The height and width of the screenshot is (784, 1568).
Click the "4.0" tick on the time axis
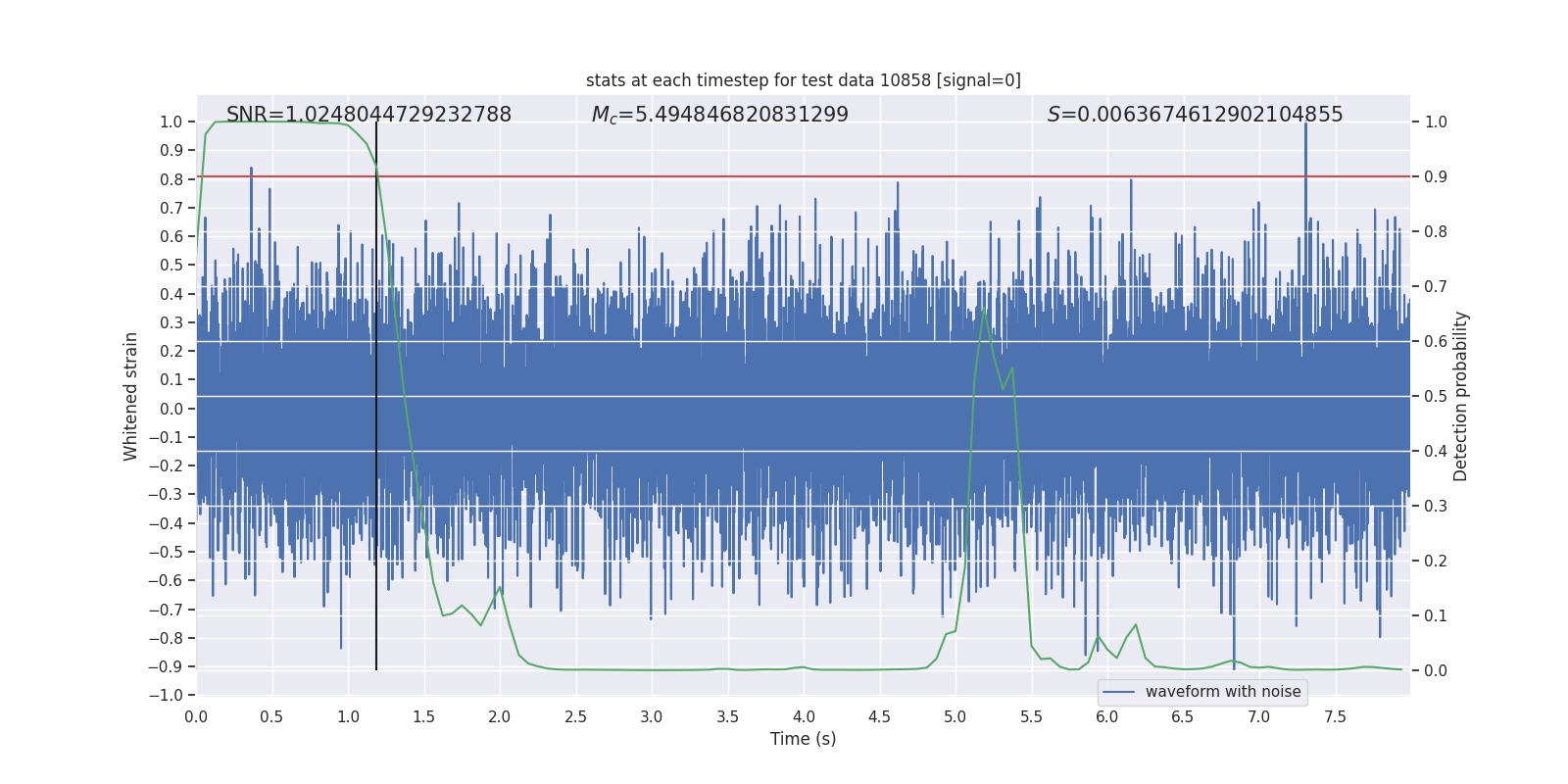pyautogui.click(x=804, y=716)
